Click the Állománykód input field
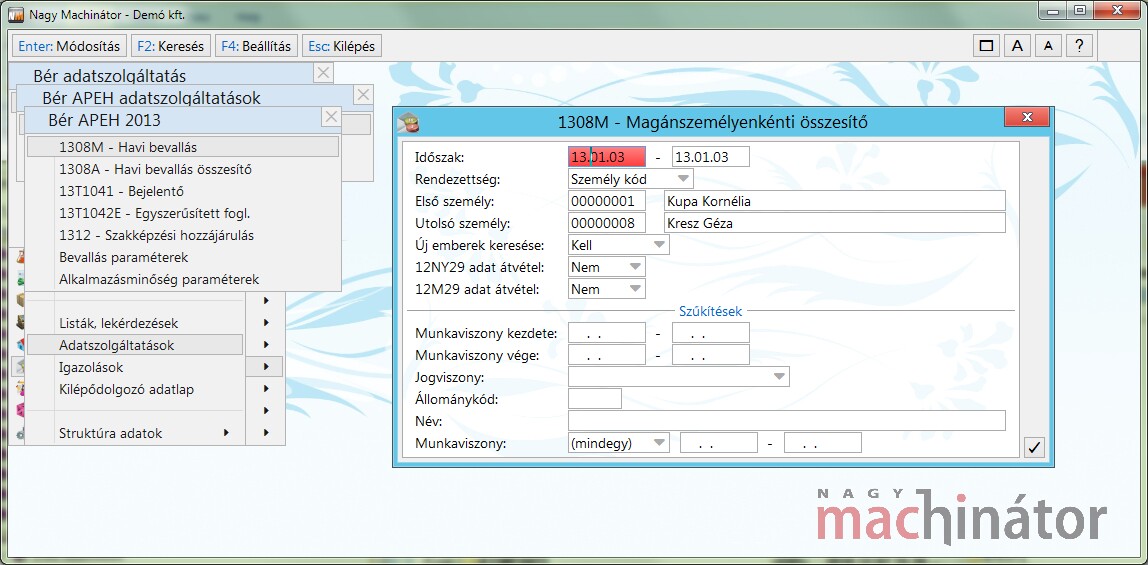 click(594, 399)
